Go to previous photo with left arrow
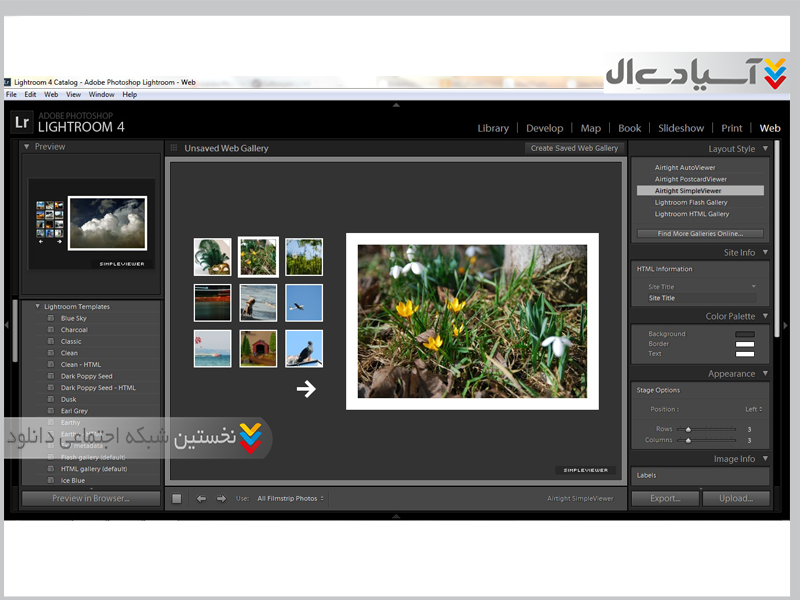 click(201, 498)
